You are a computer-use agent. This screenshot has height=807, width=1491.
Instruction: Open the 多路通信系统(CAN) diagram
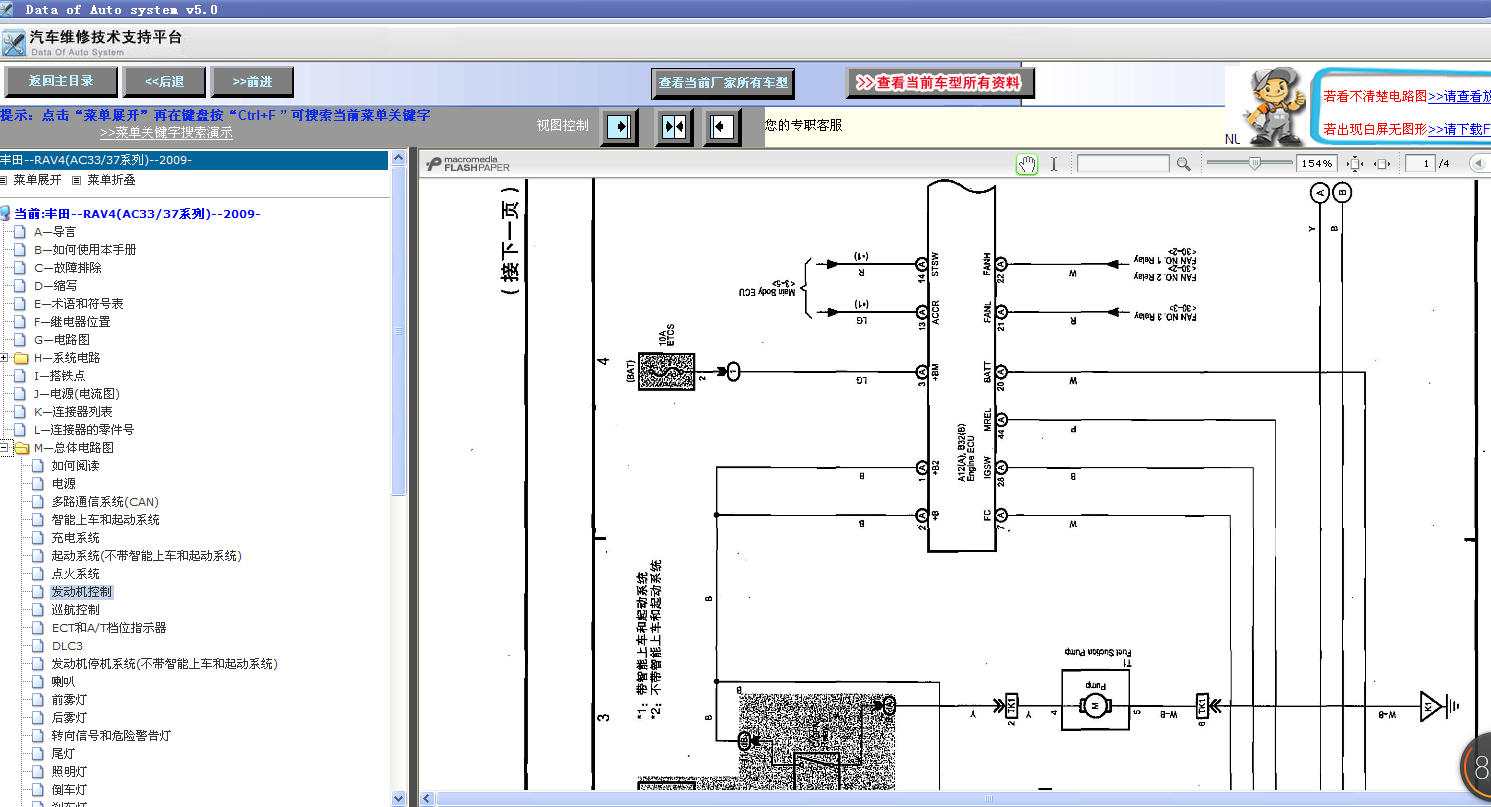point(105,502)
